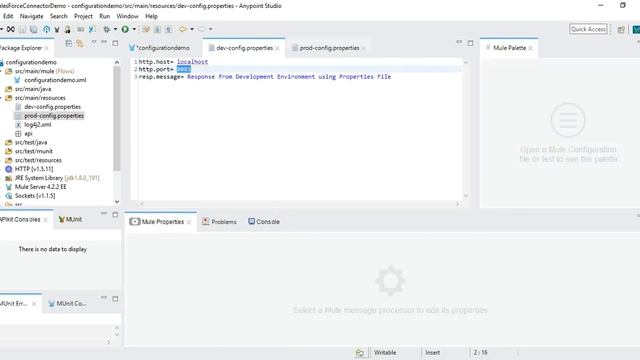640x360 pixels.
Task: Maximize the APIkit Consoles panel
Action: click(x=116, y=214)
